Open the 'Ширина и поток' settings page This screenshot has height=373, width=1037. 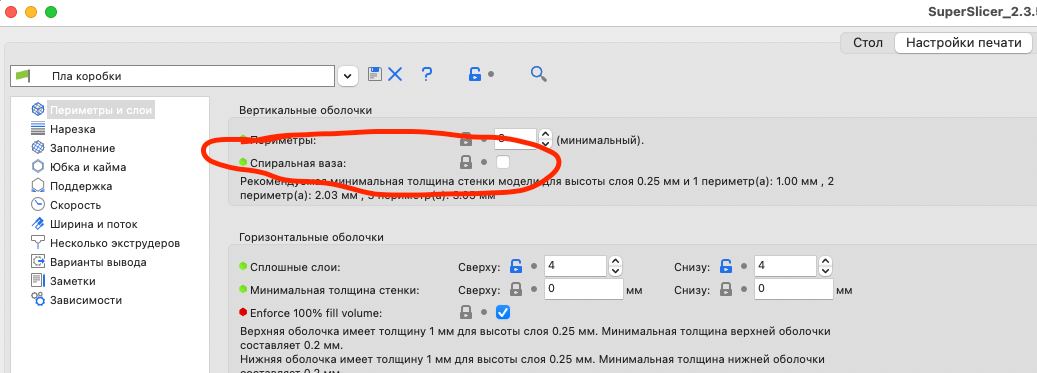click(93, 224)
